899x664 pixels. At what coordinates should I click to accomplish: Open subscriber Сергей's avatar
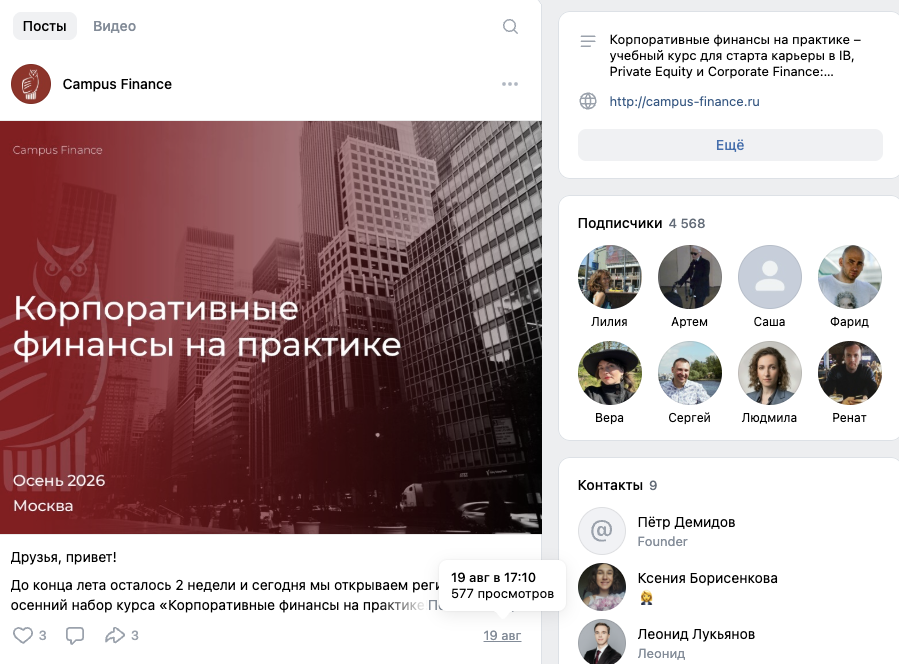689,373
